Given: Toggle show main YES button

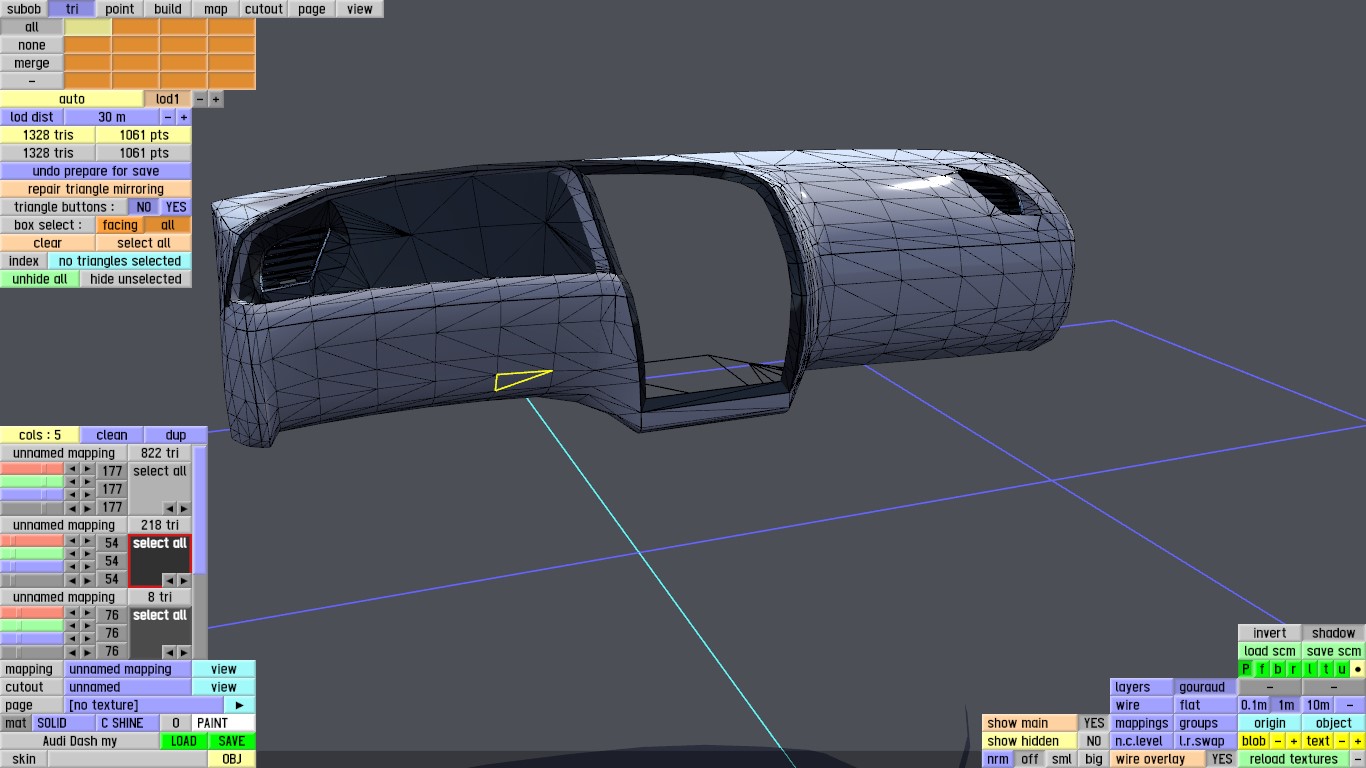Looking at the screenshot, I should 1094,723.
